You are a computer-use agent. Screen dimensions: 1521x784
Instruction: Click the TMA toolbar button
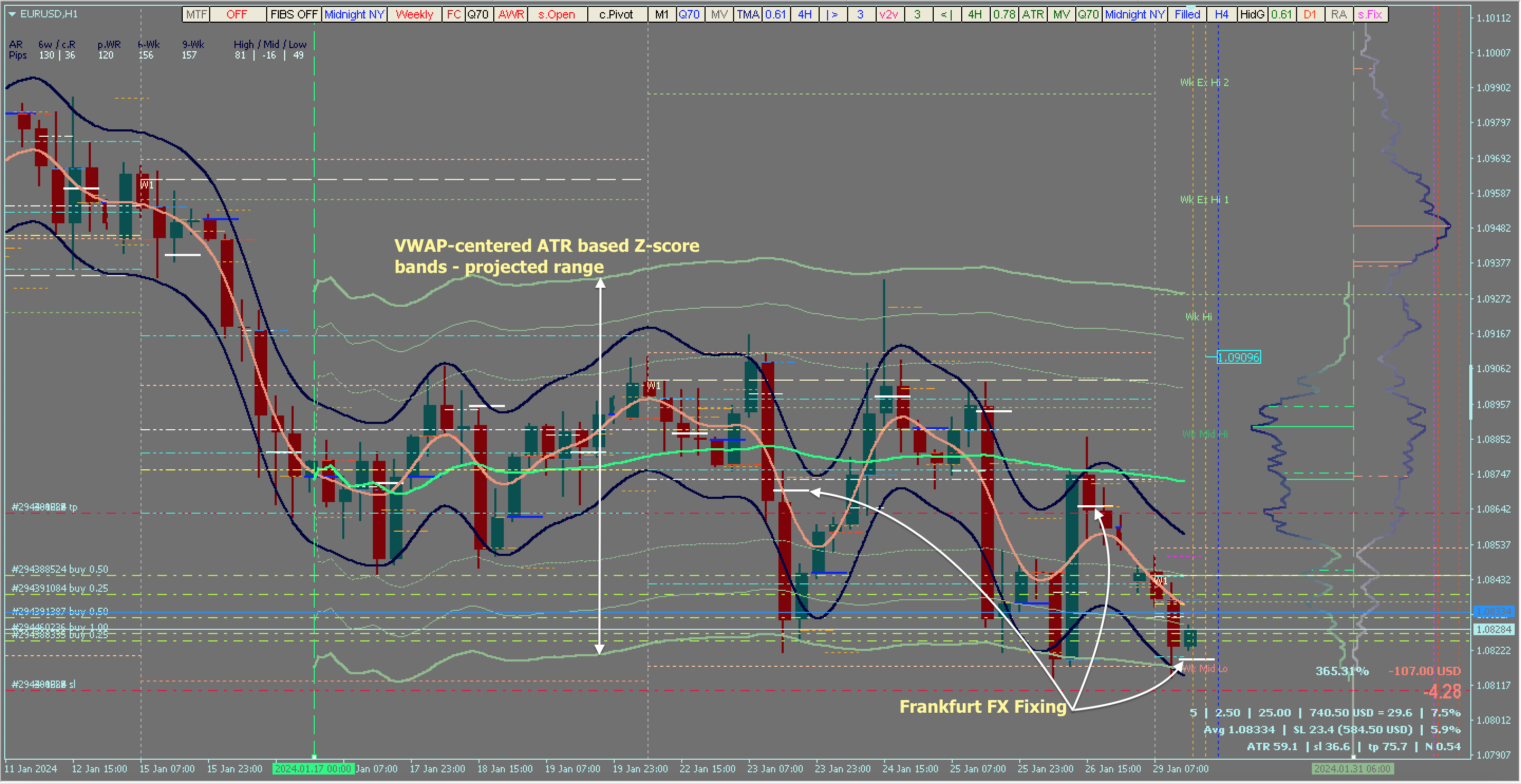coord(747,14)
